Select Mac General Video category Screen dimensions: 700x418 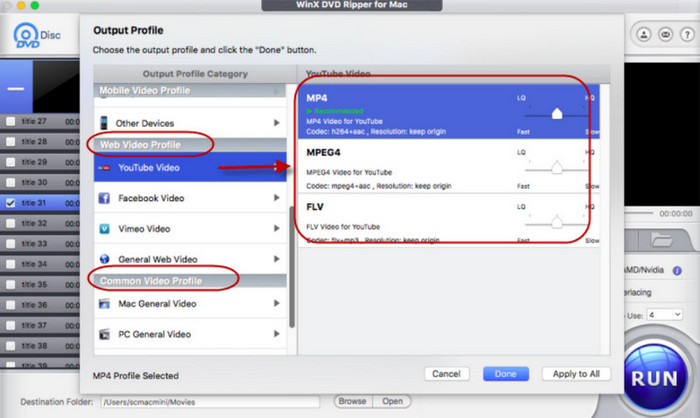click(190, 304)
